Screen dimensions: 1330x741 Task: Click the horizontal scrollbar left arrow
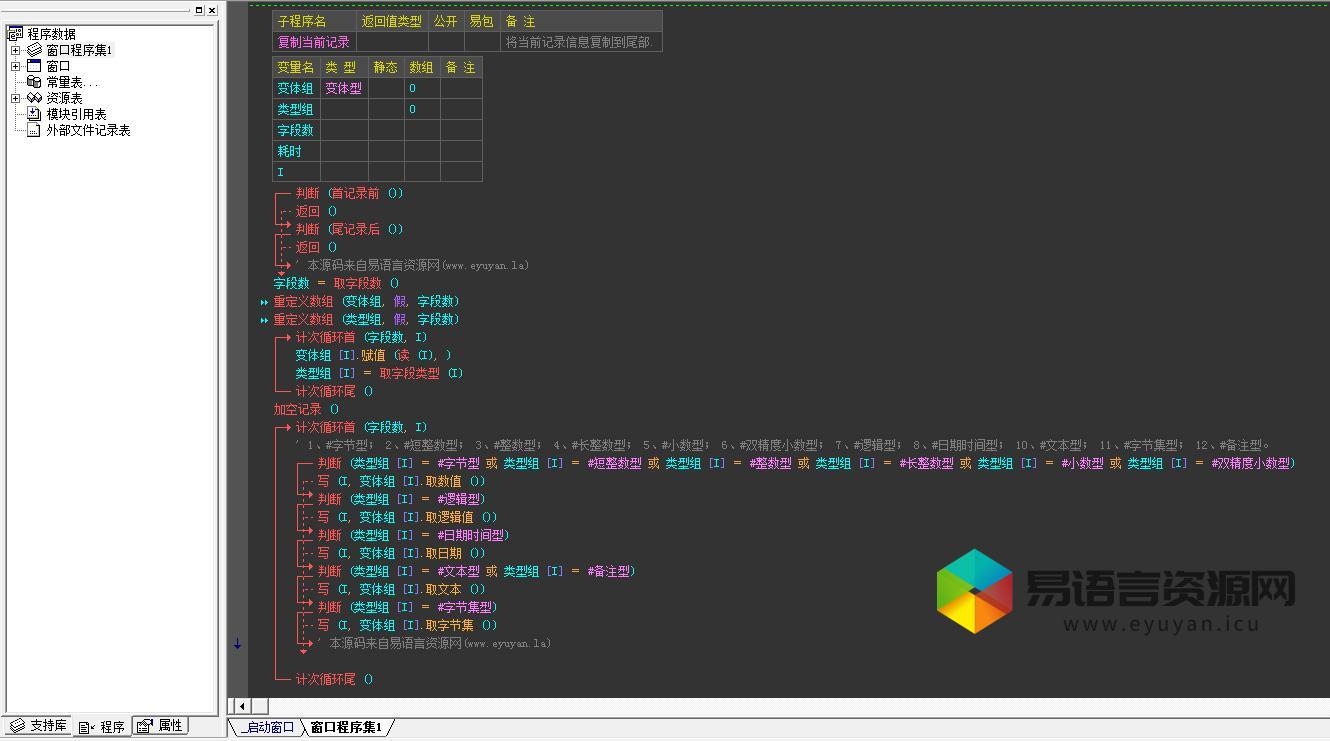(240, 706)
